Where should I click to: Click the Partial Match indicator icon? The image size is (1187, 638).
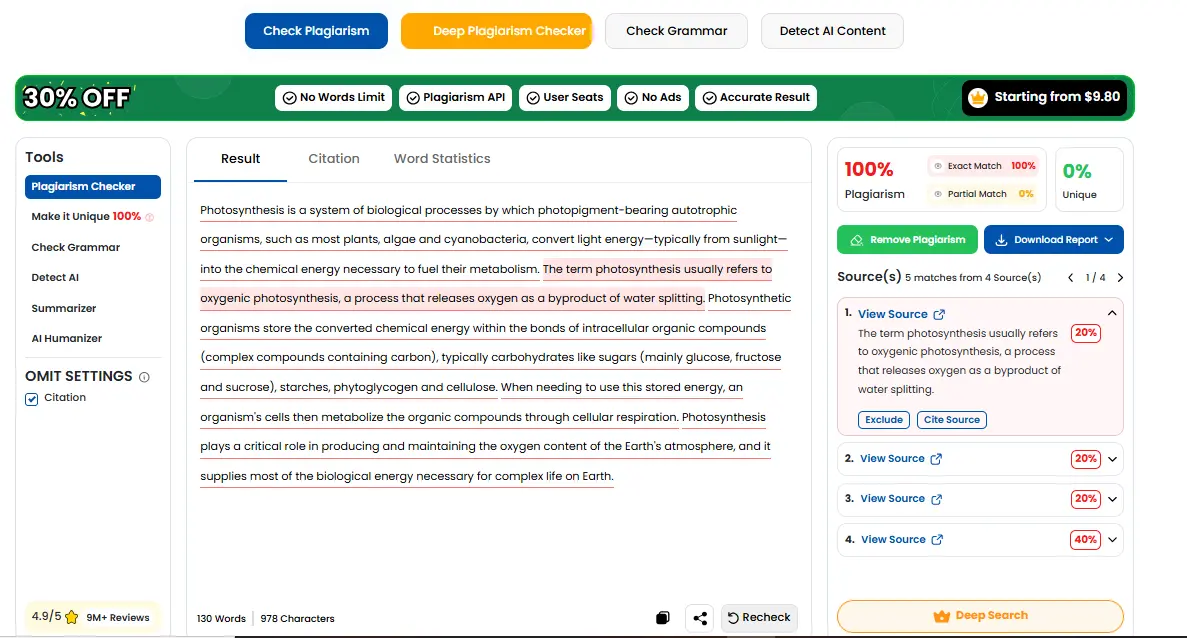point(938,194)
